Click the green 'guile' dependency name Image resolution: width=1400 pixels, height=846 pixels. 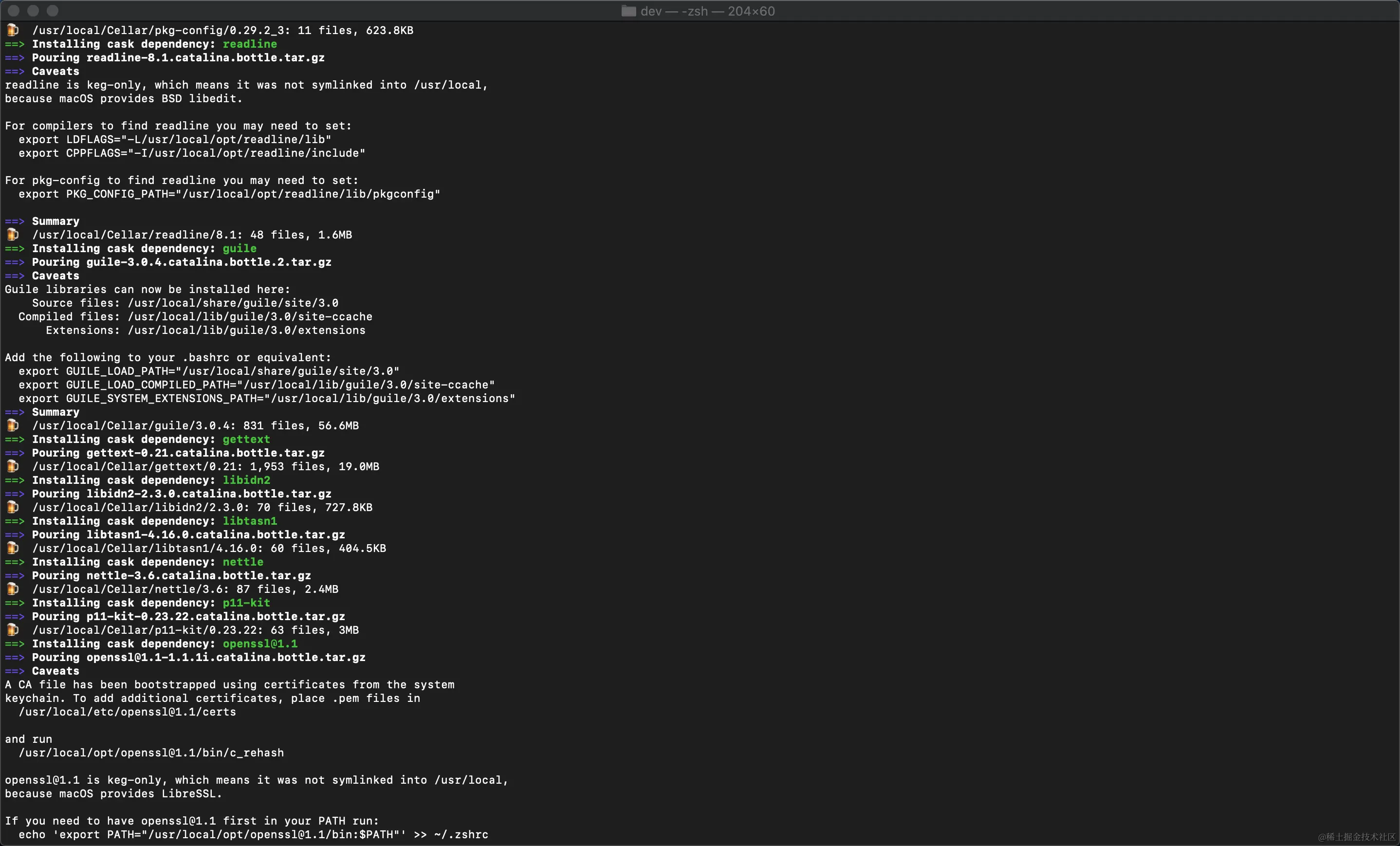pos(240,248)
